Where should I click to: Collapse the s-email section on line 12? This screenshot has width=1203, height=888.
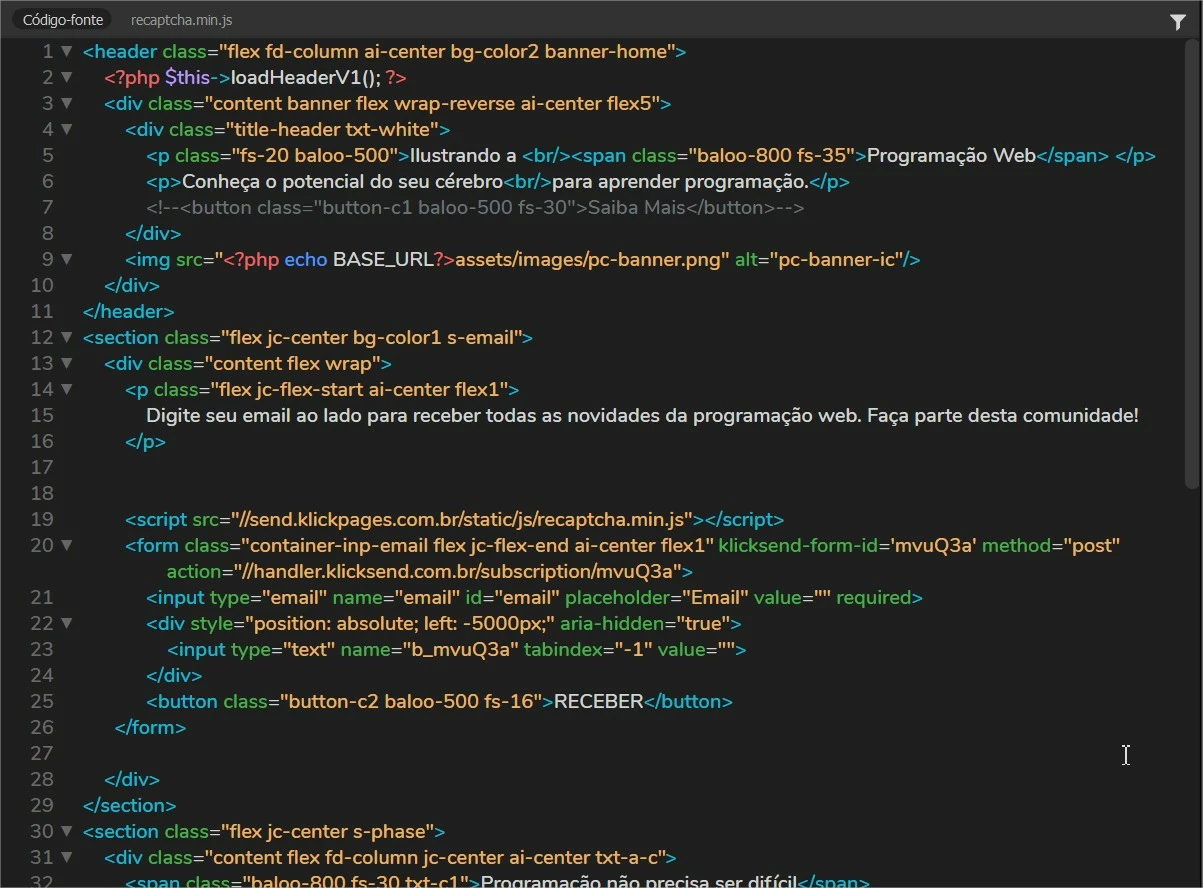66,337
